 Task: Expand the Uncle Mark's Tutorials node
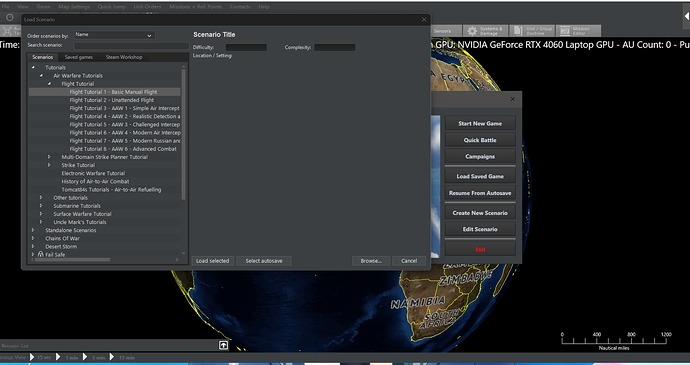(41, 222)
